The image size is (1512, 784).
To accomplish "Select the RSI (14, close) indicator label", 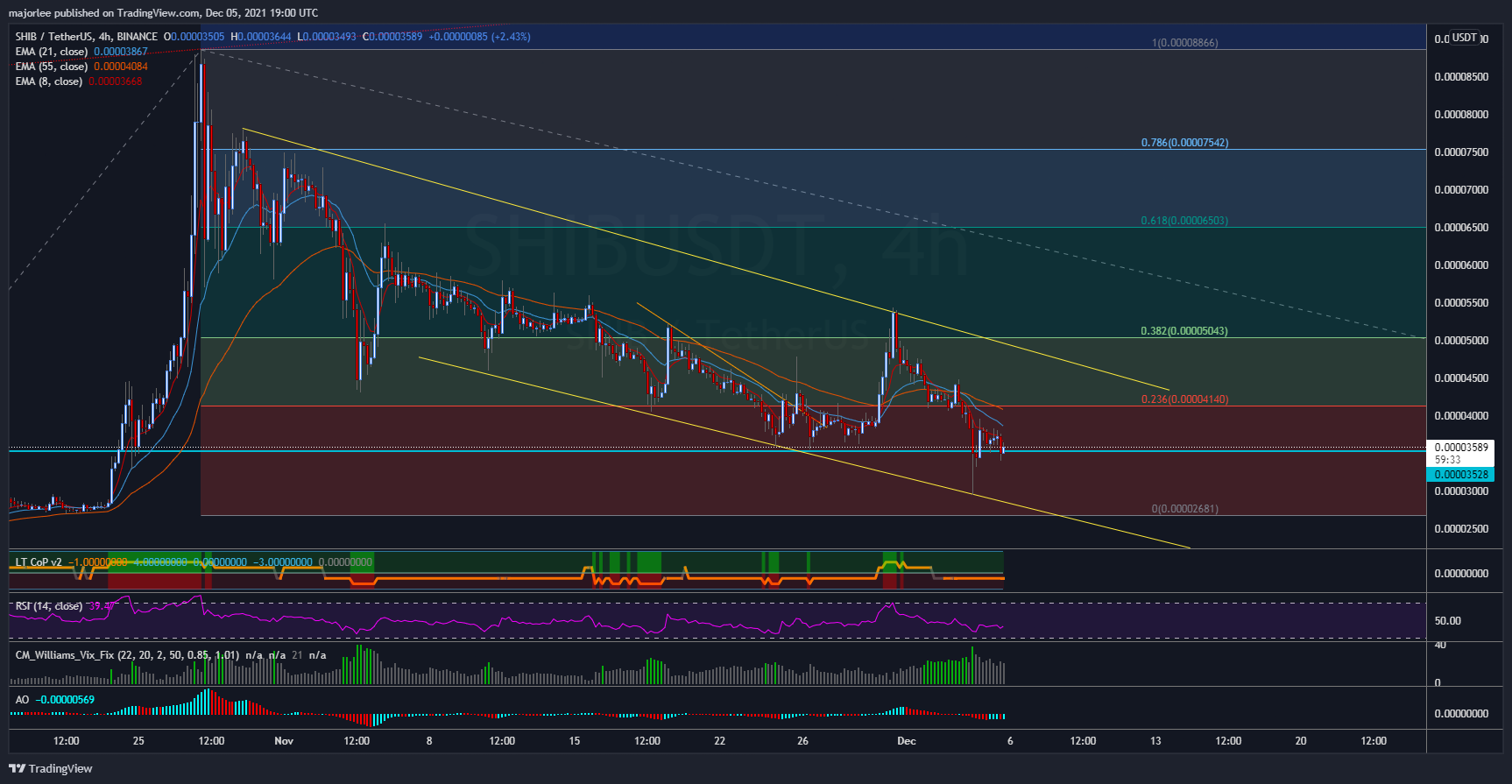I will pyautogui.click(x=49, y=606).
